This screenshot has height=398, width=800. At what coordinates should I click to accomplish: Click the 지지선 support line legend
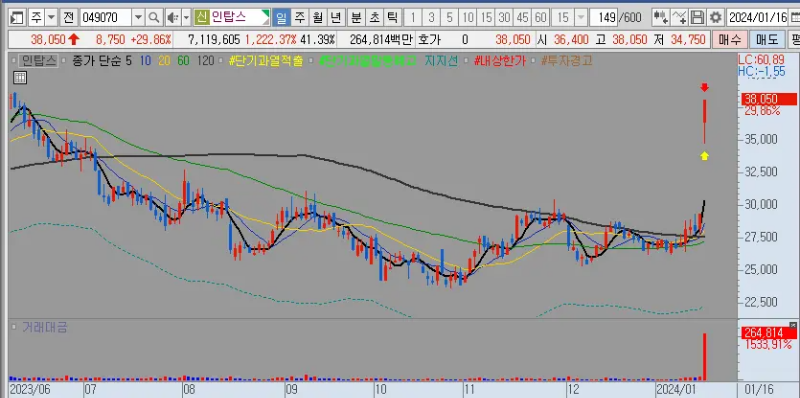coord(441,61)
